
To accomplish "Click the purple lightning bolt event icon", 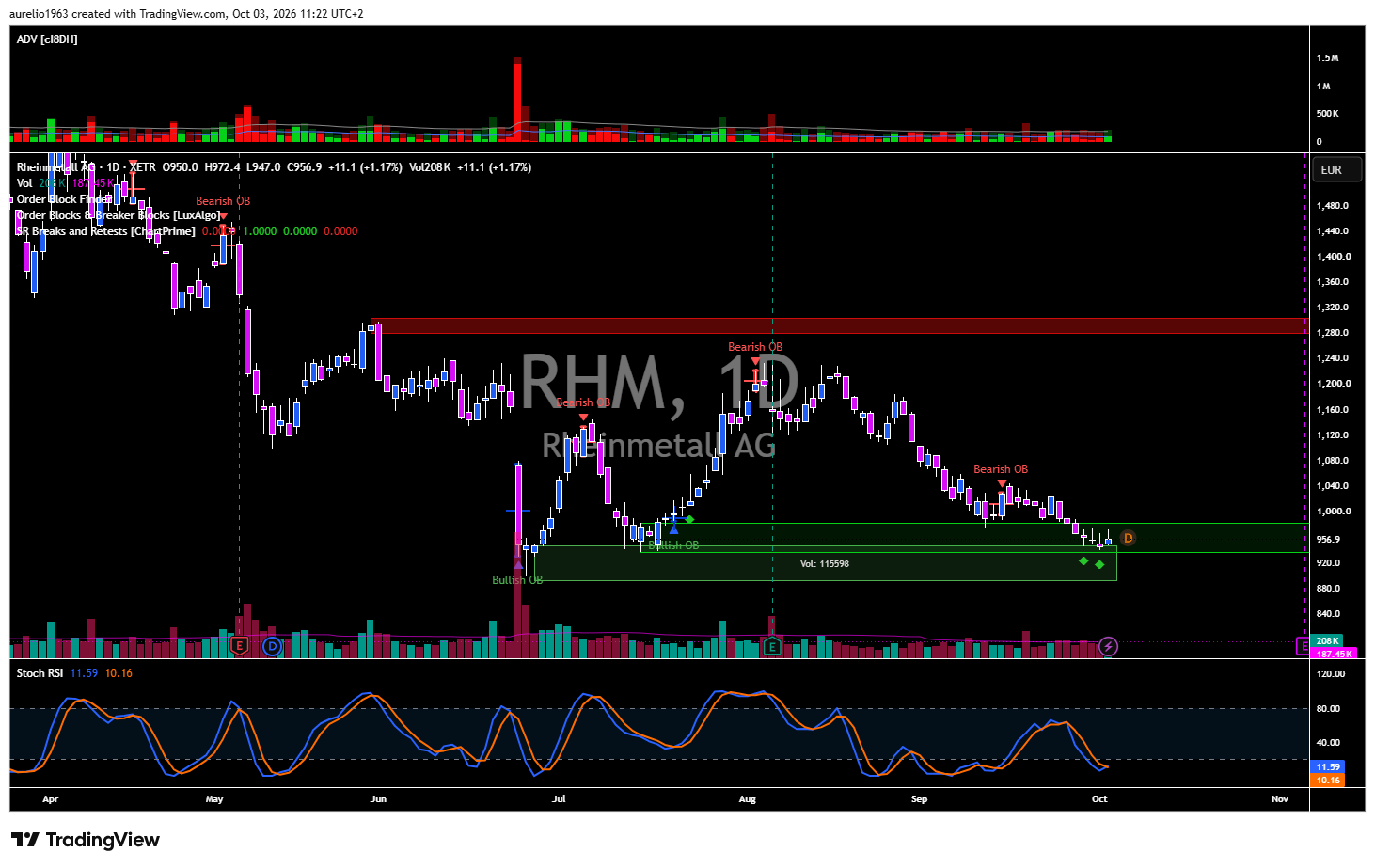I will 1109,646.
